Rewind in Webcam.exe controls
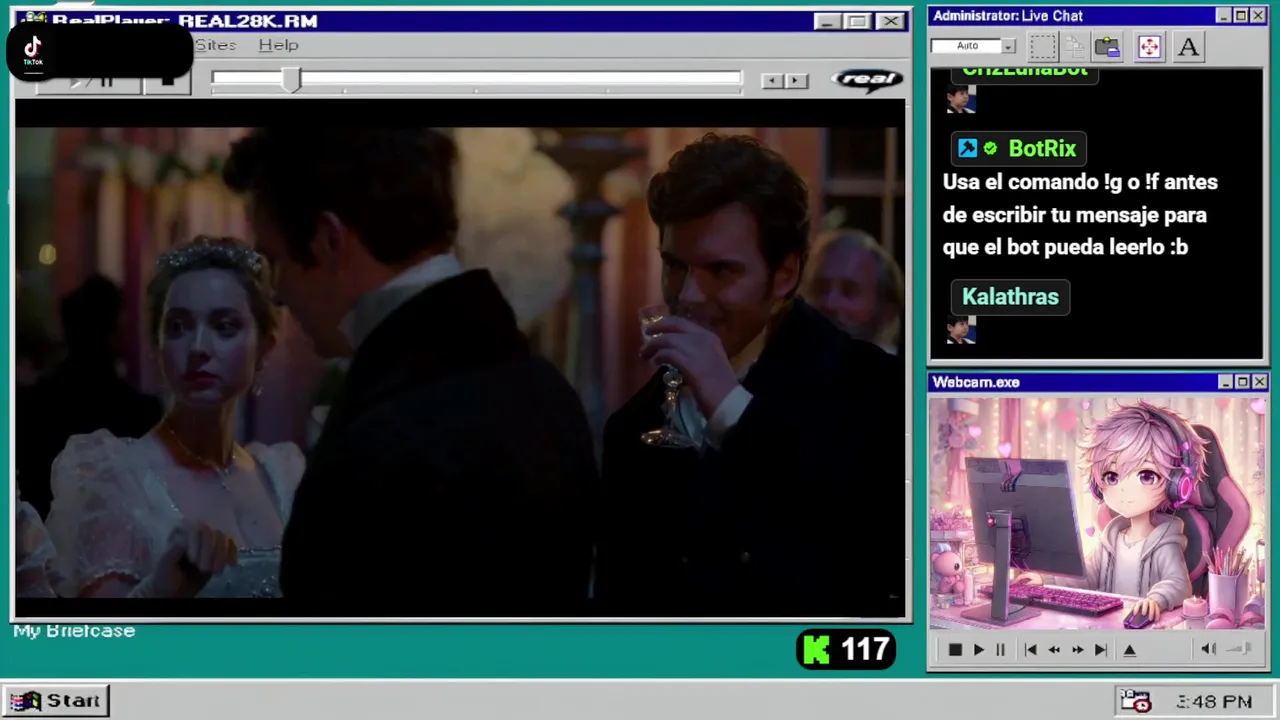The width and height of the screenshot is (1280, 720). [1054, 650]
